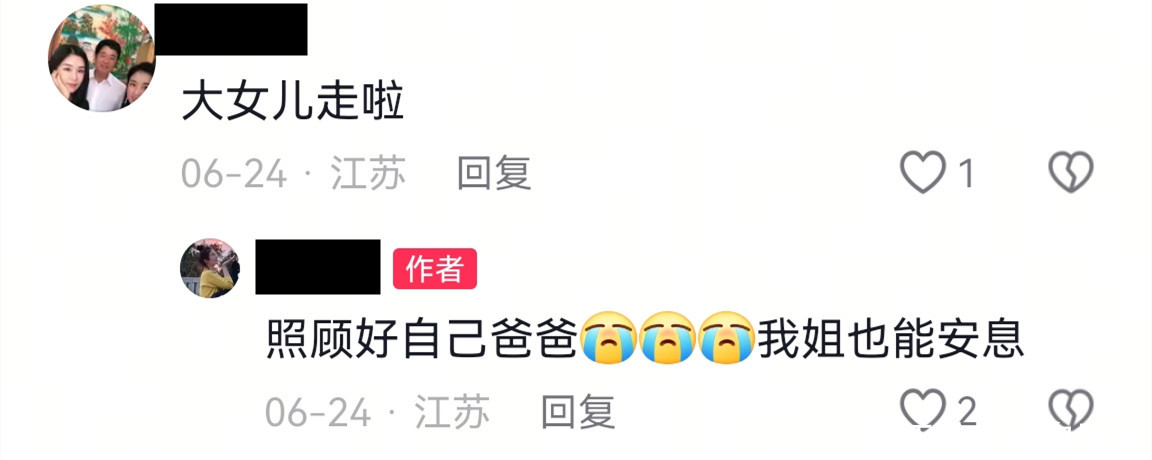The width and height of the screenshot is (1152, 460).
Task: Click 回复 under the author's reply
Action: coord(578,412)
